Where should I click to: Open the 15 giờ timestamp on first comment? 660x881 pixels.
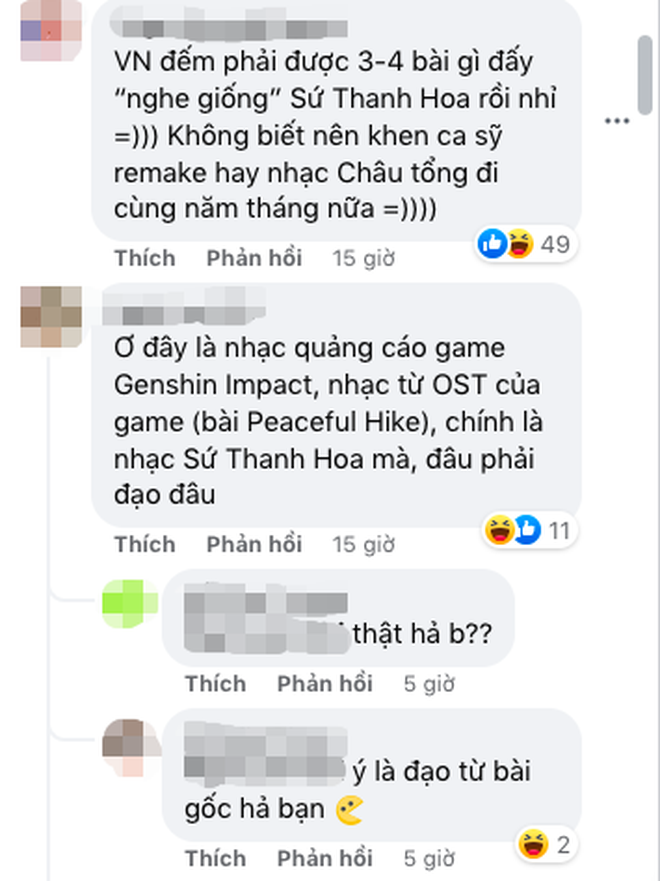pos(363,258)
